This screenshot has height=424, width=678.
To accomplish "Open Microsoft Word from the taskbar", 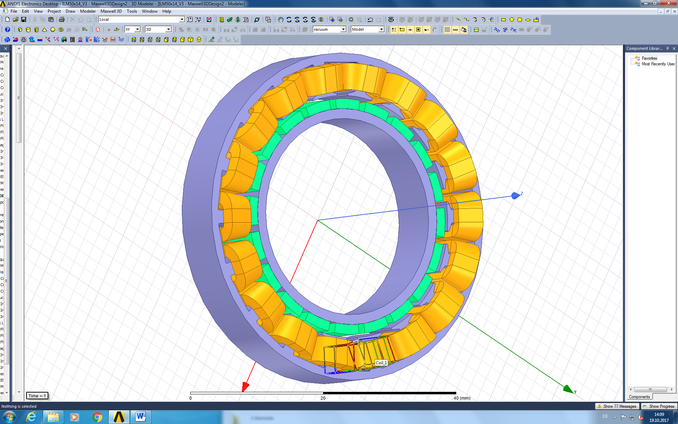I will [140, 417].
